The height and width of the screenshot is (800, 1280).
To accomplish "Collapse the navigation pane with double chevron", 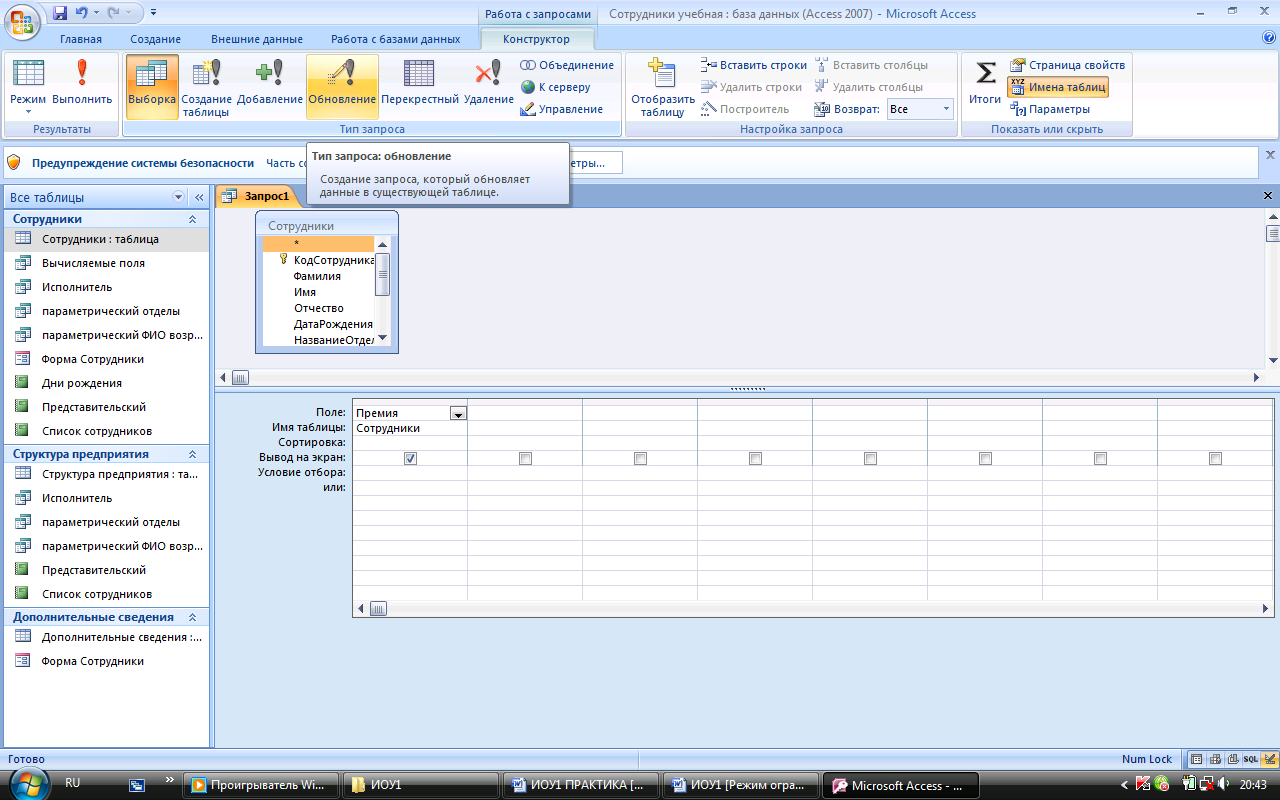I will coord(199,197).
